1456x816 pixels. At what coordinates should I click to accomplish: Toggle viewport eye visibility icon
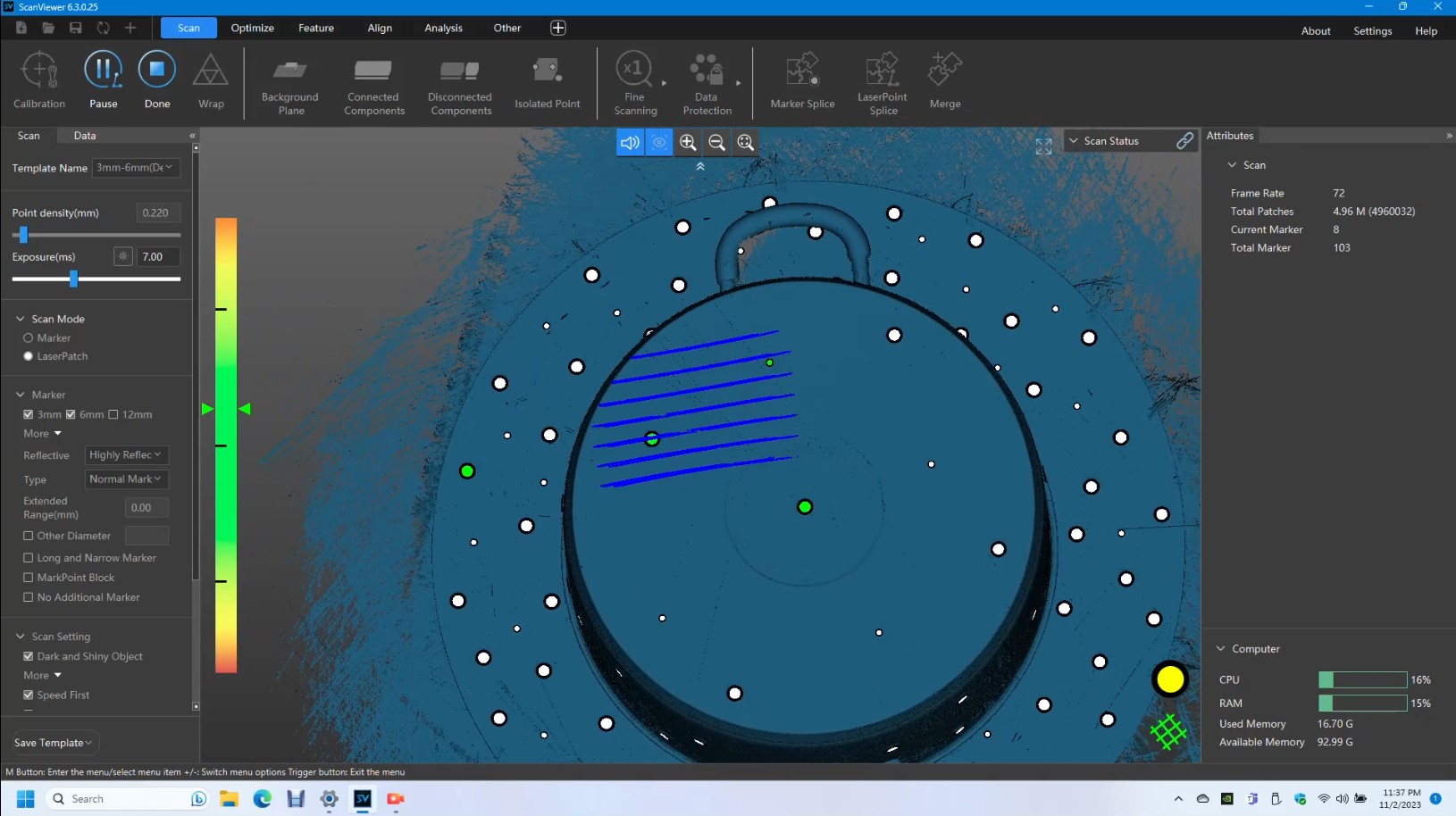point(659,142)
